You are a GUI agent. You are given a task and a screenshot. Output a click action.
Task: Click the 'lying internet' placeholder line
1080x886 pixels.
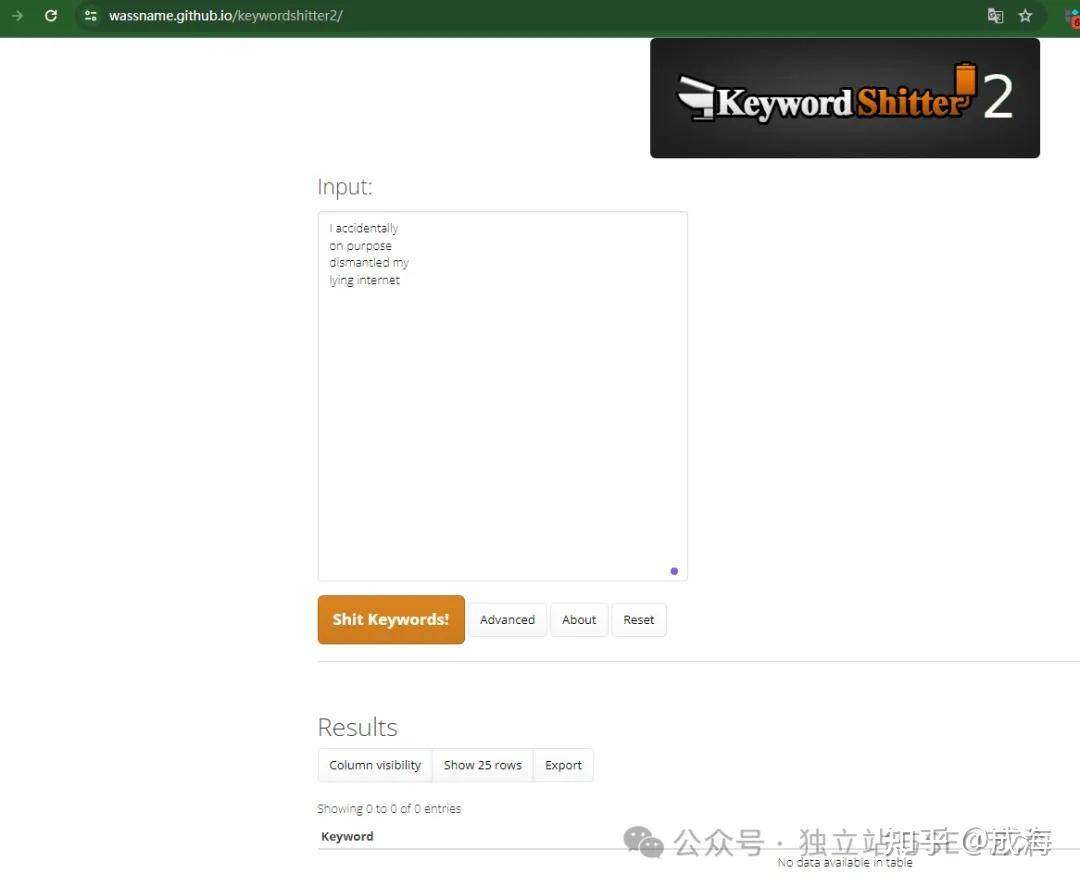[x=364, y=280]
